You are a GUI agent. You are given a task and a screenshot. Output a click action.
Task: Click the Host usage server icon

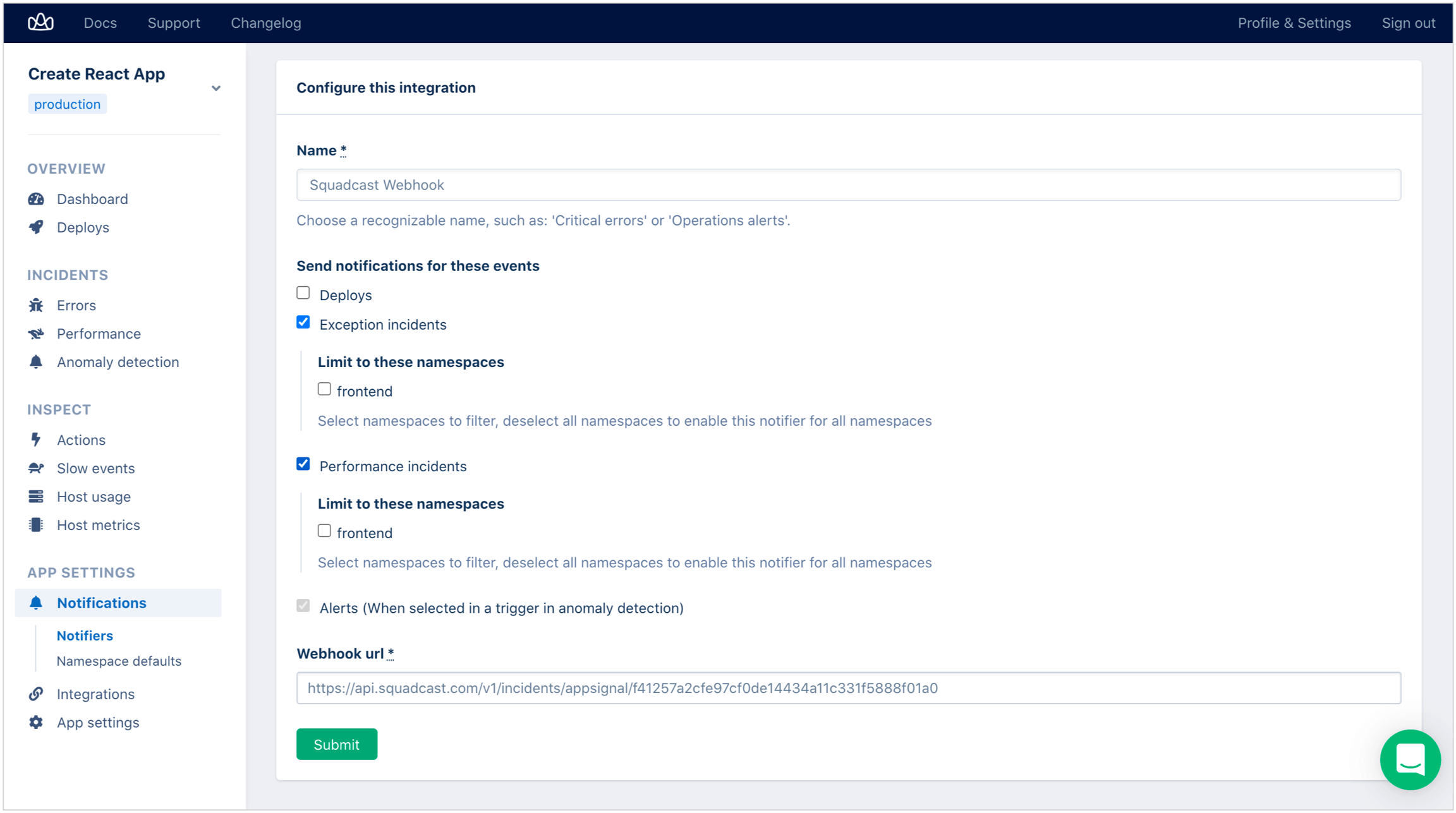click(36, 497)
